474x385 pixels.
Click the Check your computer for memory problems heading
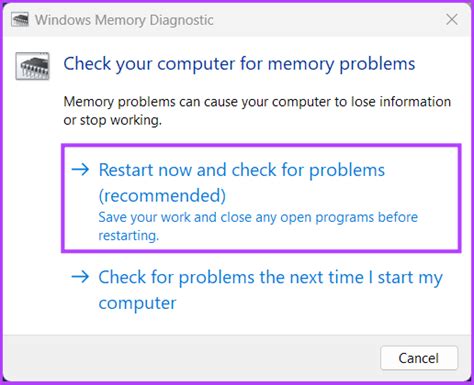point(239,64)
